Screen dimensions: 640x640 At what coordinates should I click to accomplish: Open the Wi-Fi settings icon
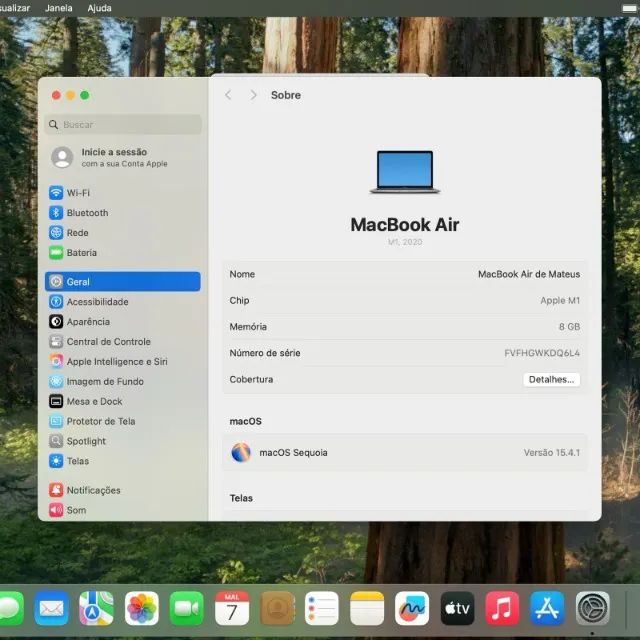pos(56,193)
